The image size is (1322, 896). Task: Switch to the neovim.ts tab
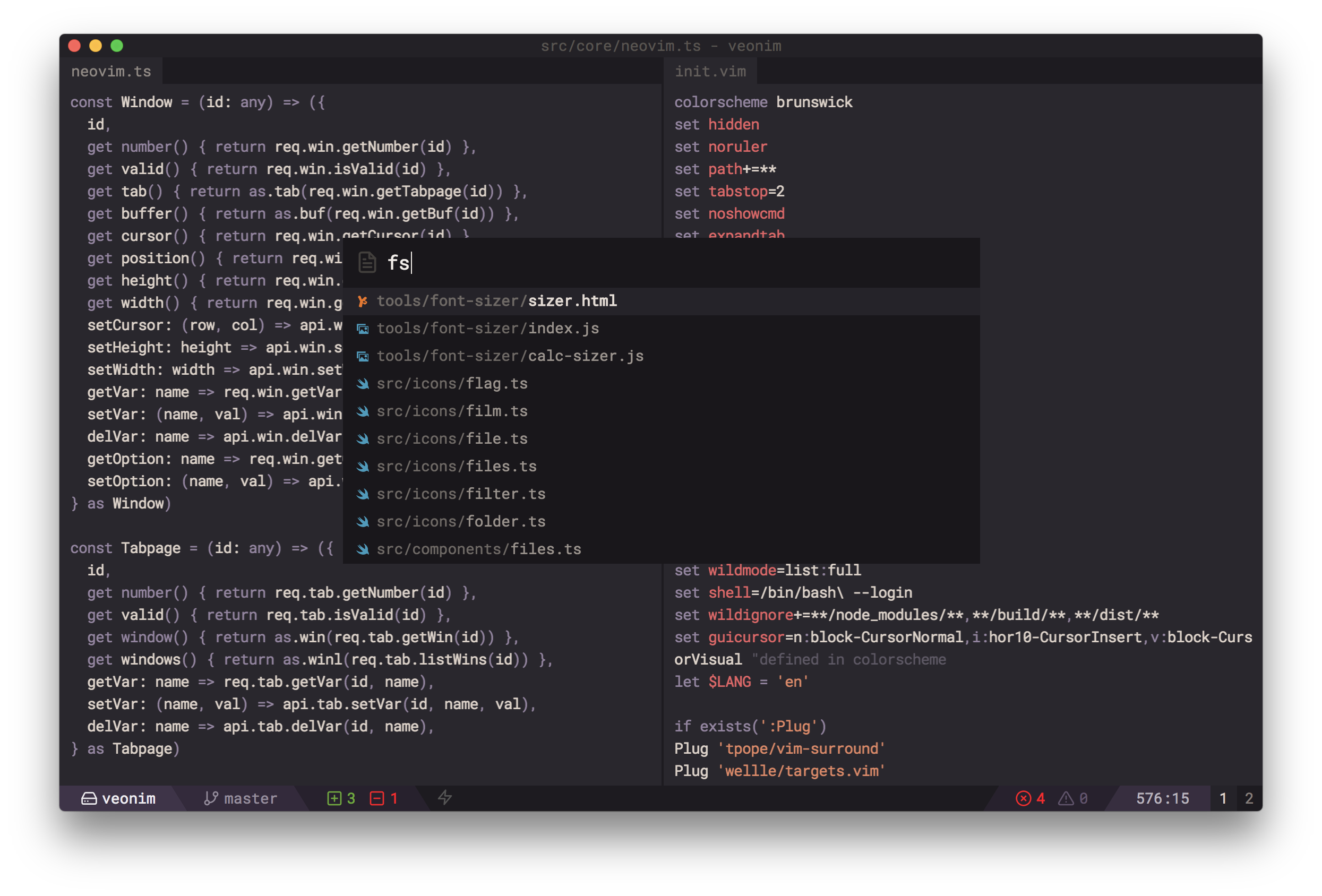[111, 71]
